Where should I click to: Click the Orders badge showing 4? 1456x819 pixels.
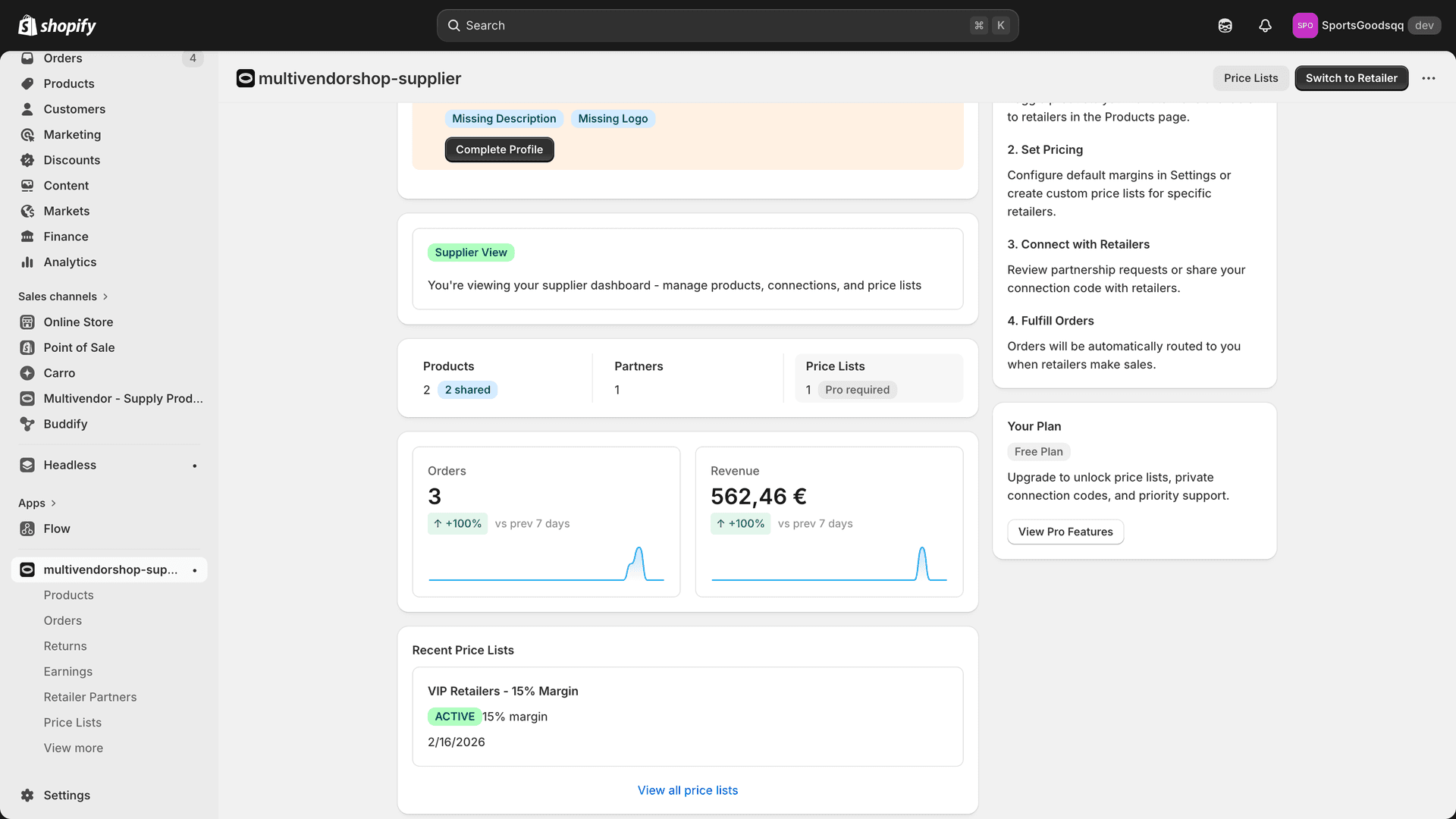pyautogui.click(x=193, y=58)
